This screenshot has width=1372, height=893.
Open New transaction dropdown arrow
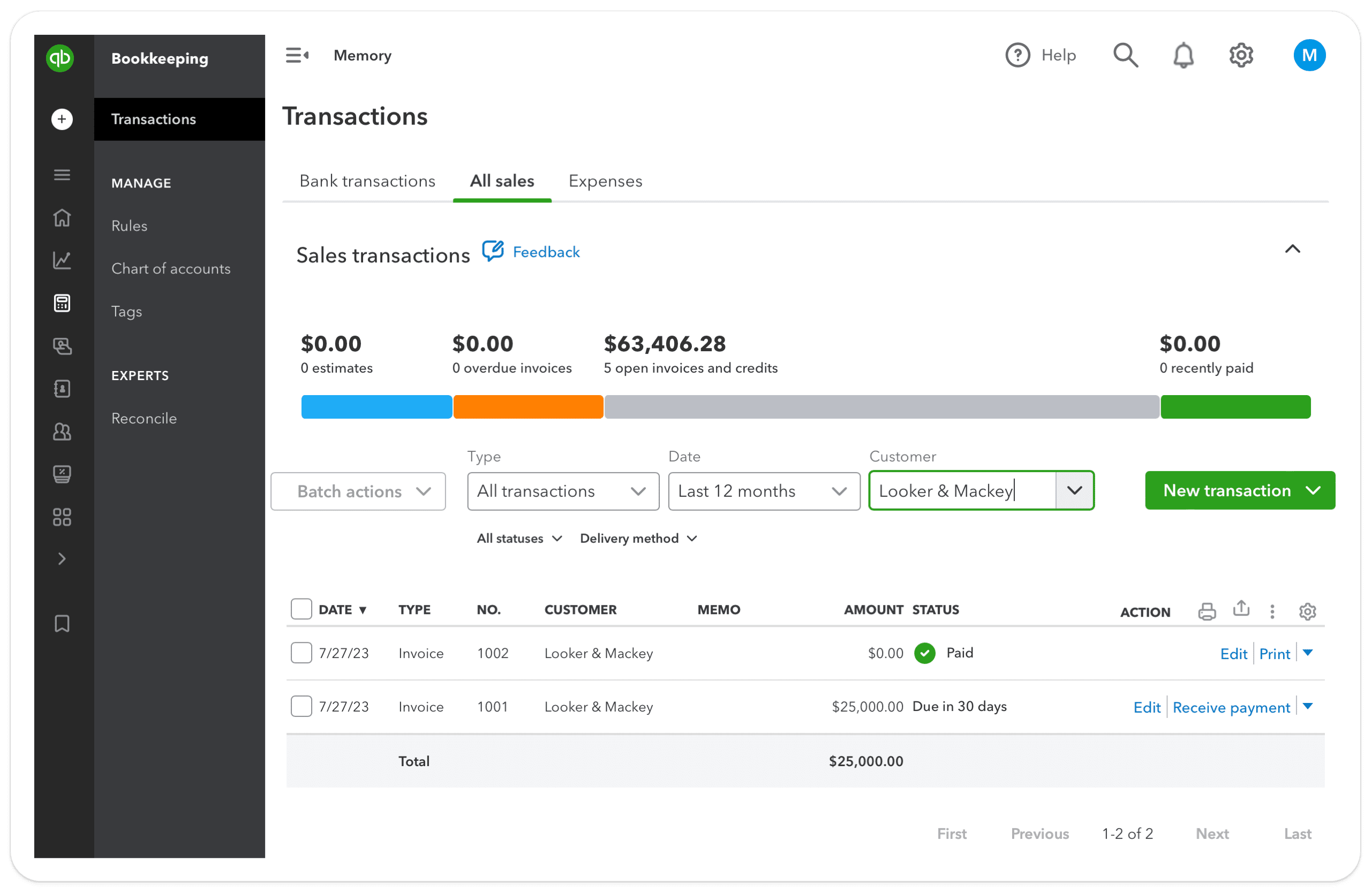pos(1313,490)
